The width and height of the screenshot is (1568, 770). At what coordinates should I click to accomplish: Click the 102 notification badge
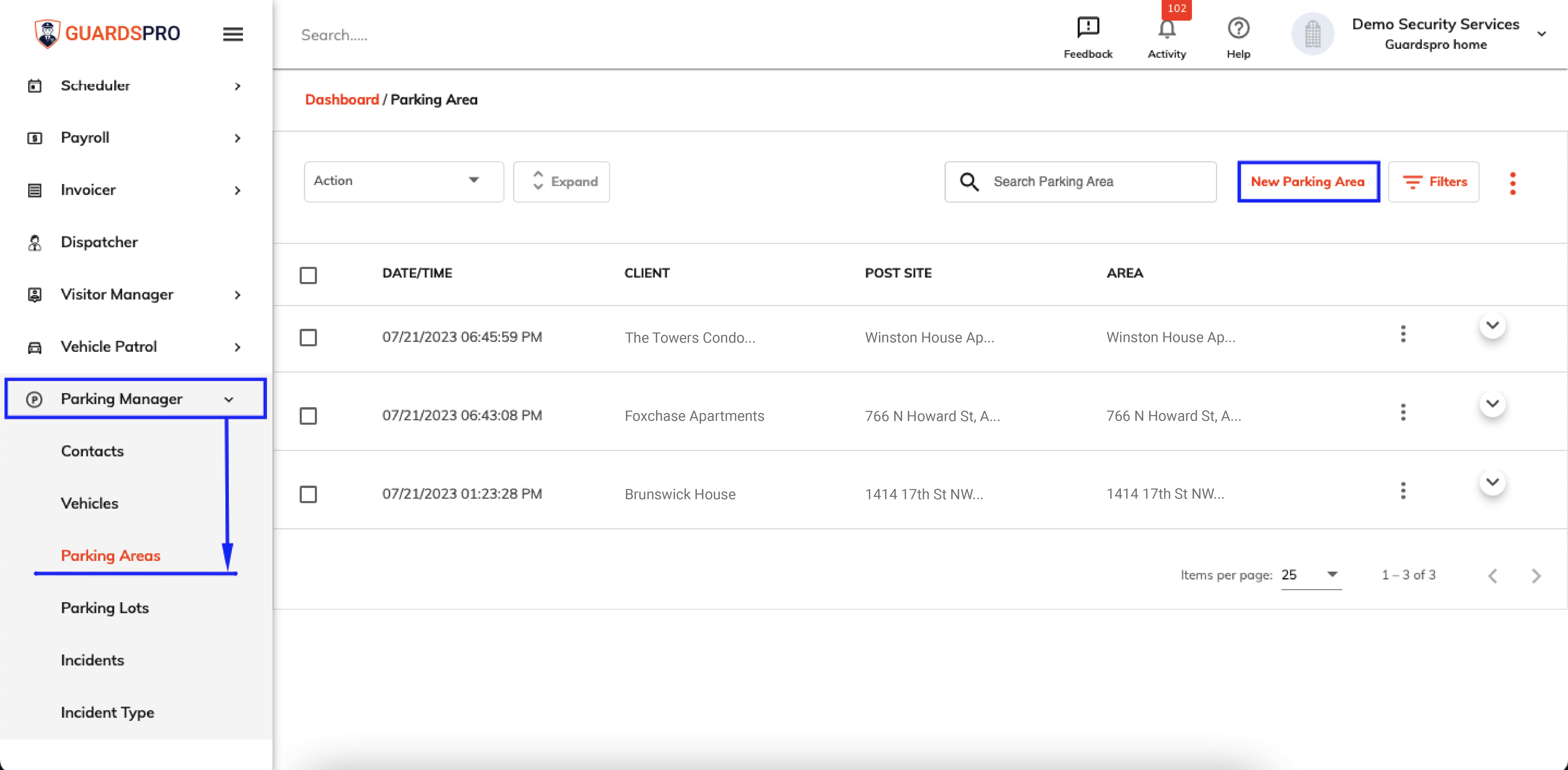point(1176,9)
